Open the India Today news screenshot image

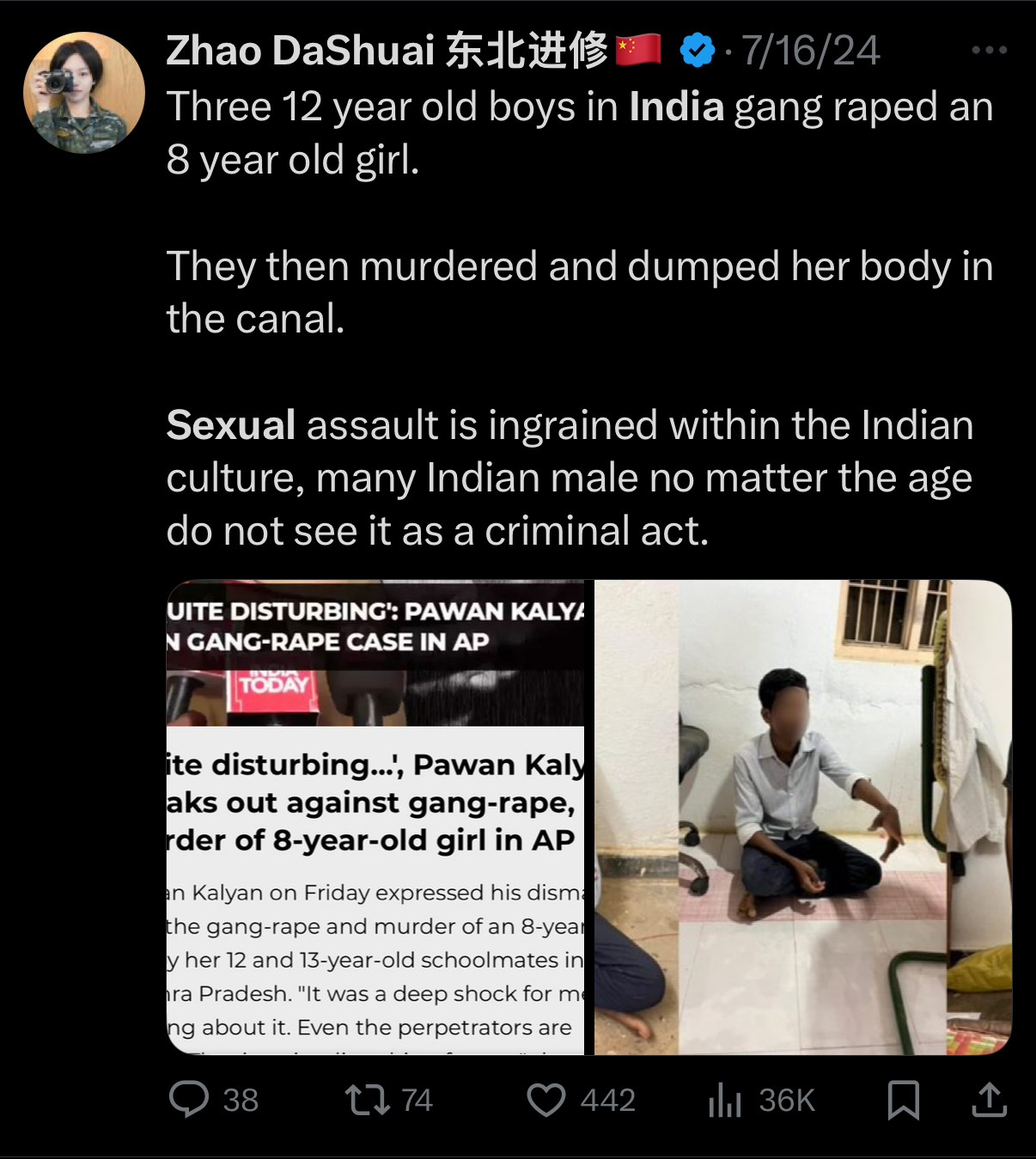click(375, 817)
